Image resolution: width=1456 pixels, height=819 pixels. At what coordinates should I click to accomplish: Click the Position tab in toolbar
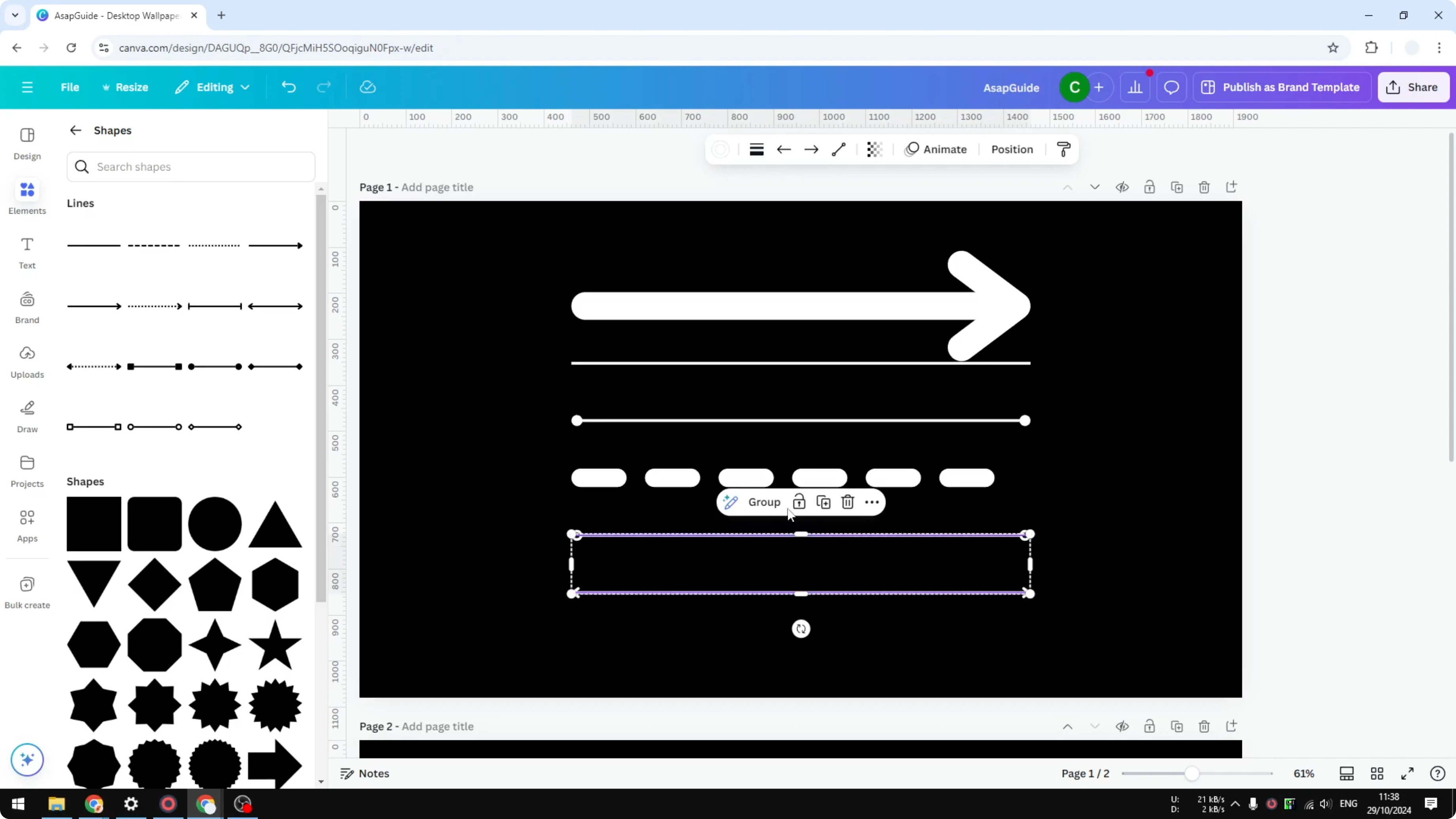coord(1012,149)
